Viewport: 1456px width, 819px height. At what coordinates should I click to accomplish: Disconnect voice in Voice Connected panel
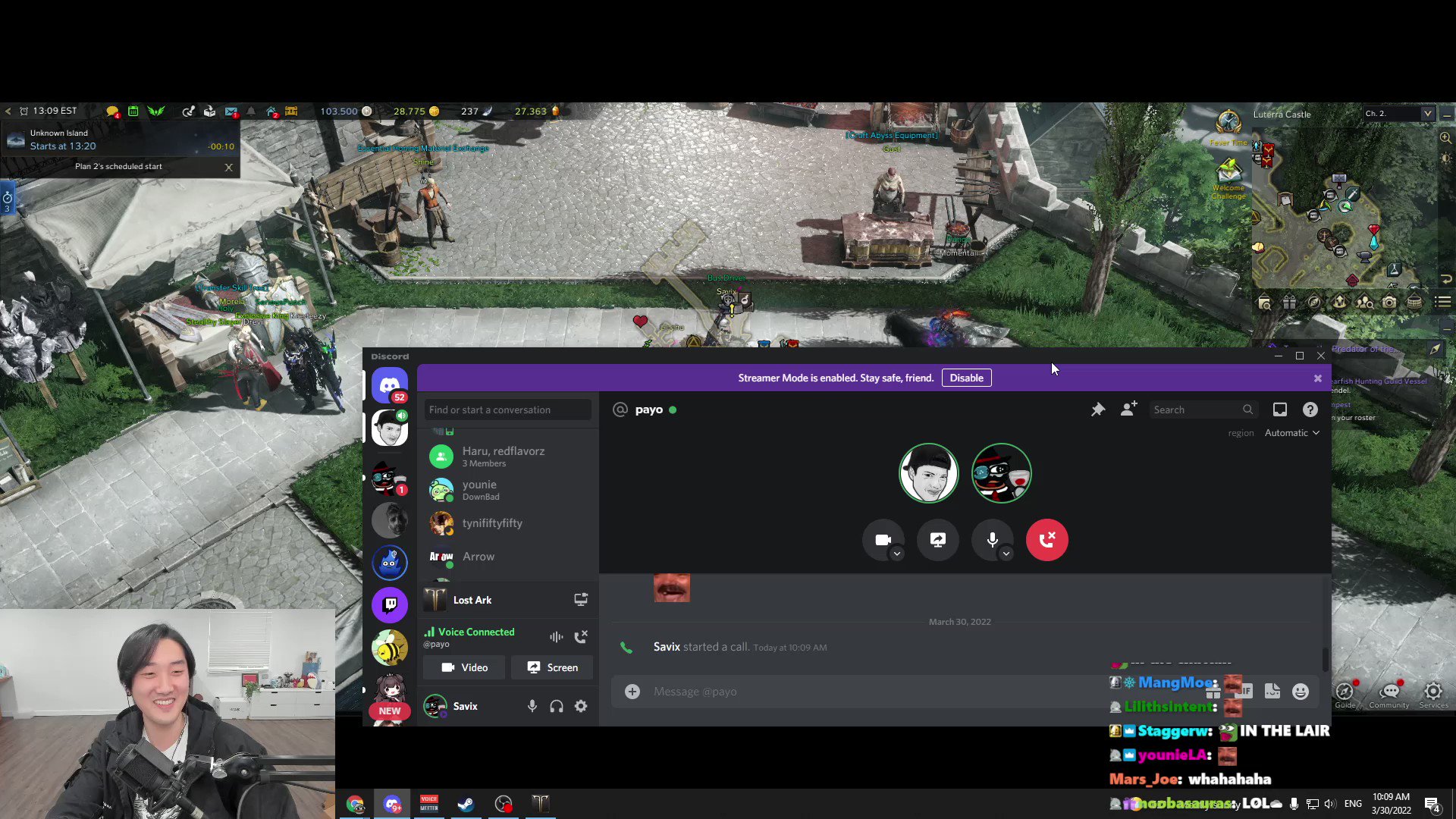581,637
